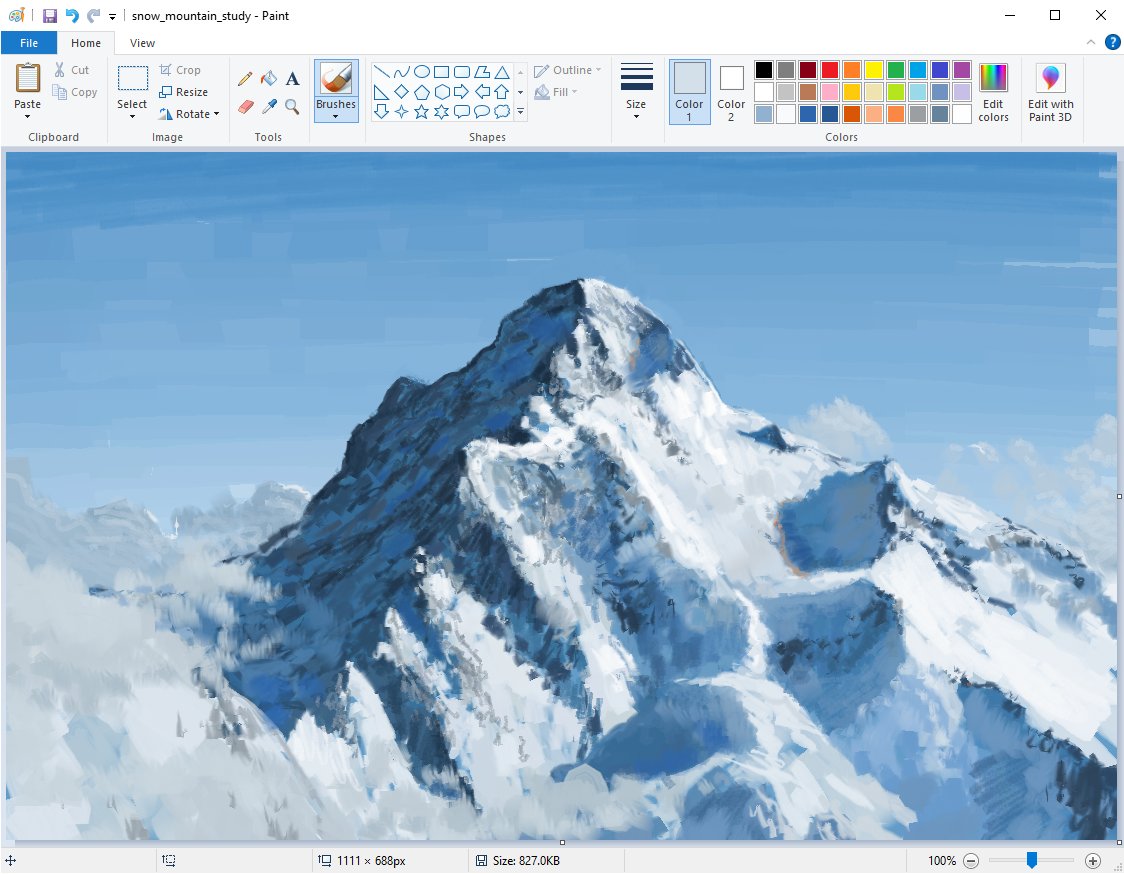1124x874 pixels.
Task: Select the Oval shape
Action: (x=422, y=72)
